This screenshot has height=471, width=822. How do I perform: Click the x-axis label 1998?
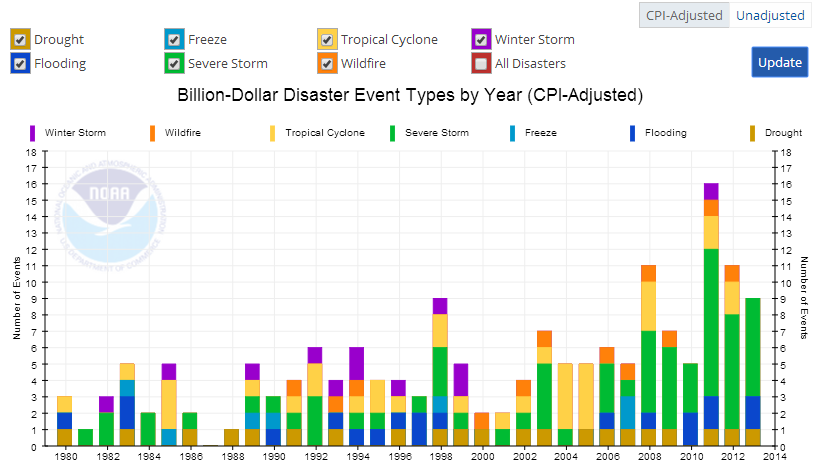(441, 457)
